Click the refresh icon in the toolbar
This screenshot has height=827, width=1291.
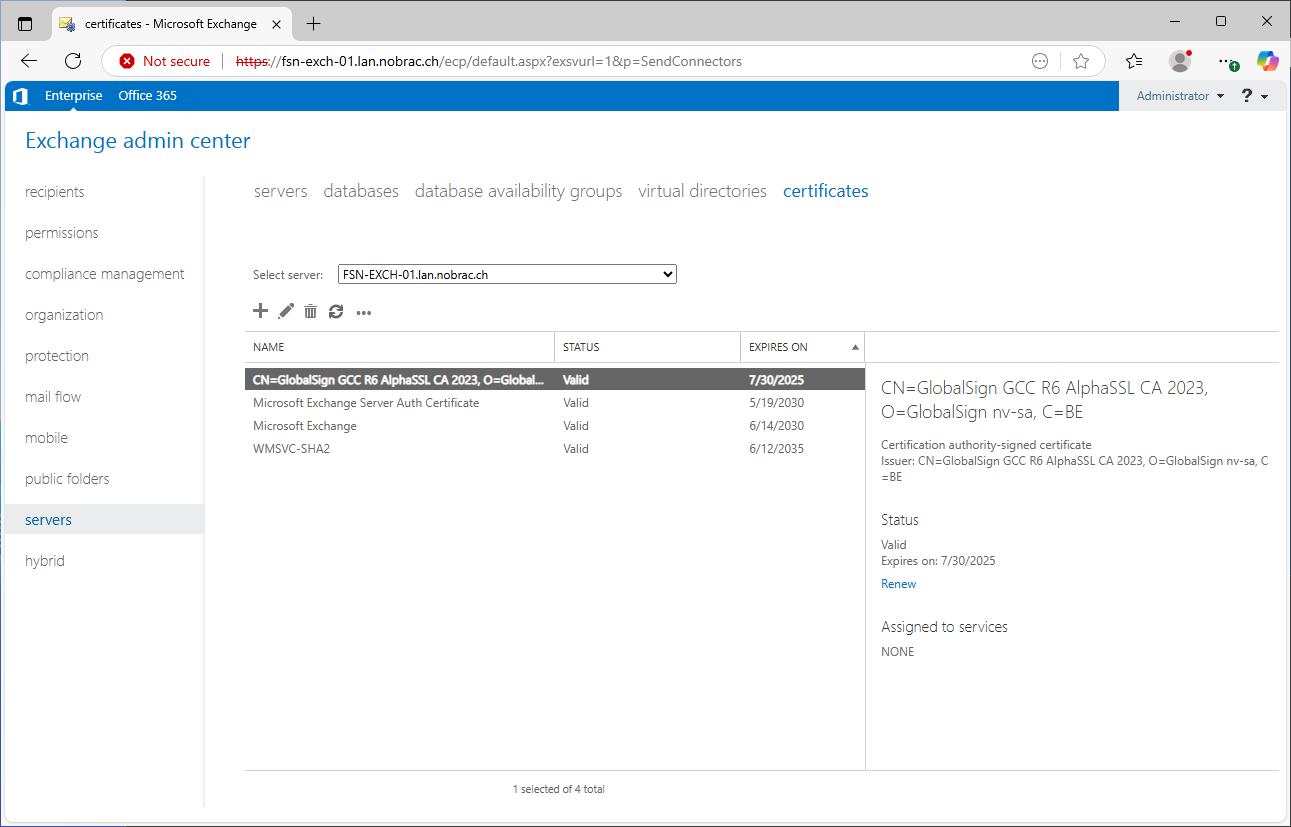[x=336, y=311]
